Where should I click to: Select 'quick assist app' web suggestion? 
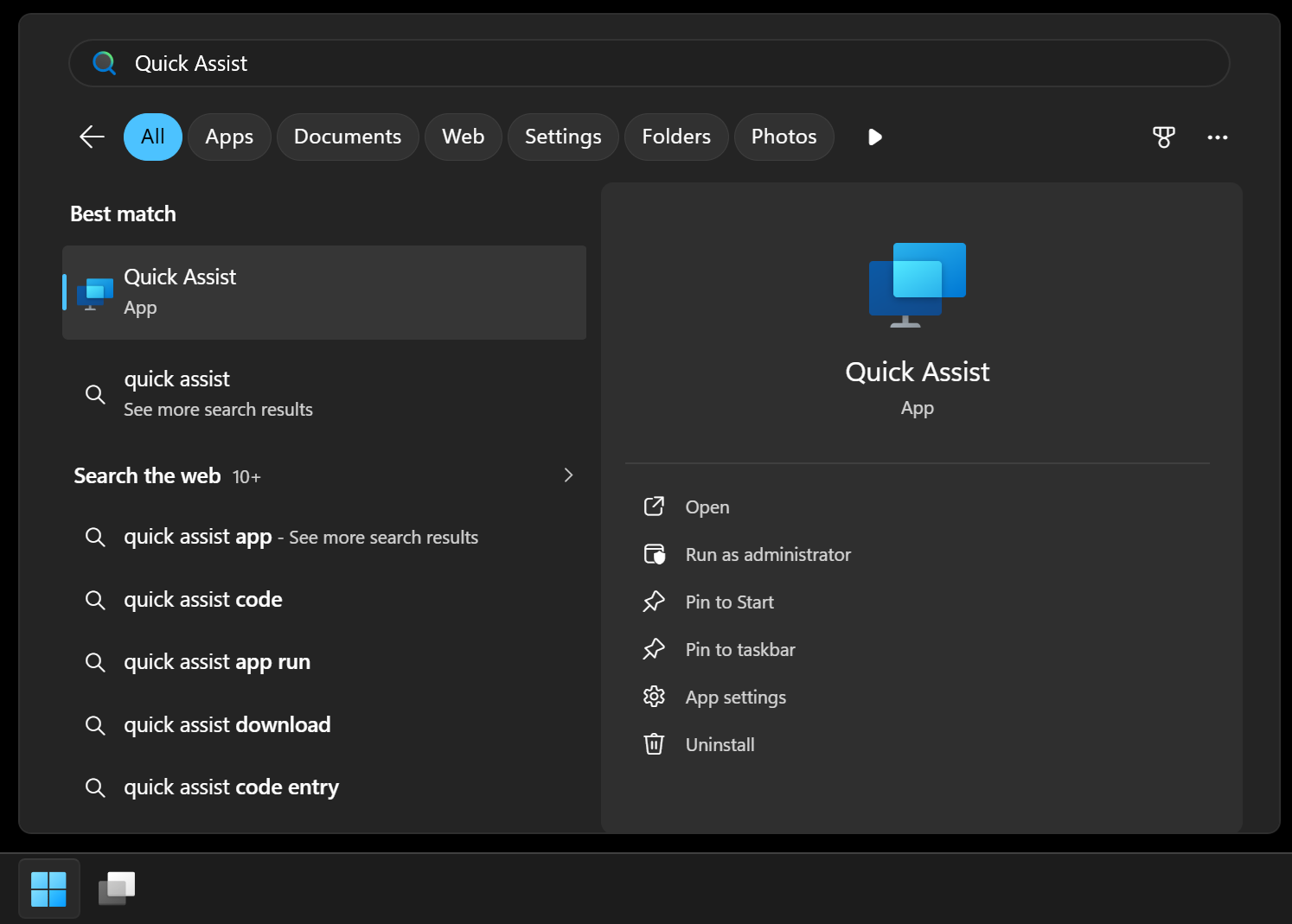pos(324,537)
